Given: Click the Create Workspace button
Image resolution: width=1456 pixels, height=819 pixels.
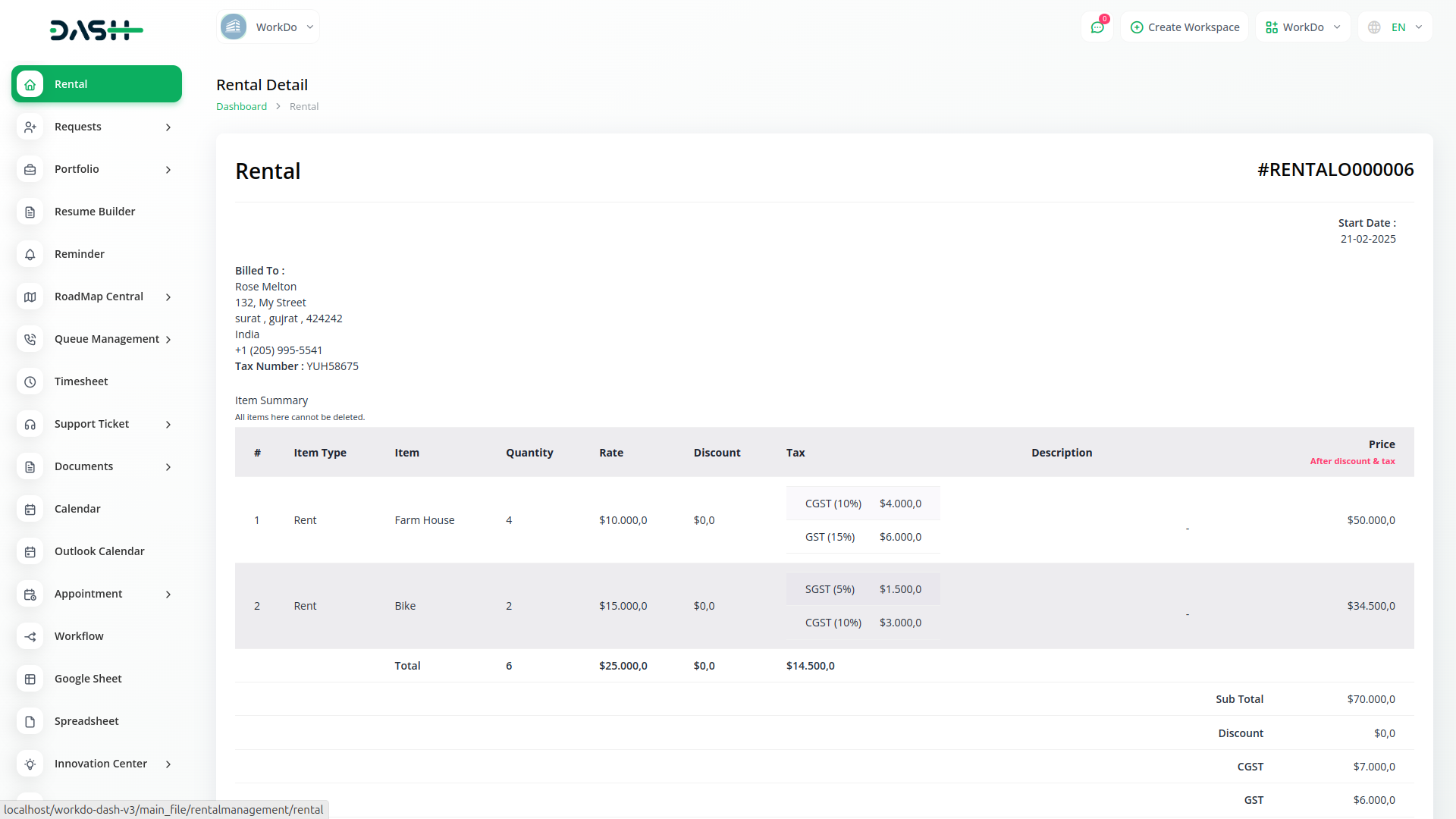Looking at the screenshot, I should click(x=1185, y=27).
